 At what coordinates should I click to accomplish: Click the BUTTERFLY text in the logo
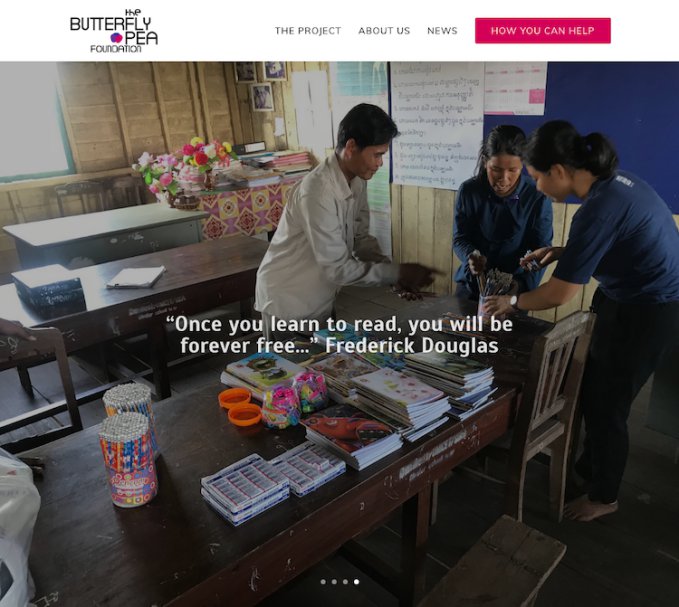pyautogui.click(x=110, y=24)
